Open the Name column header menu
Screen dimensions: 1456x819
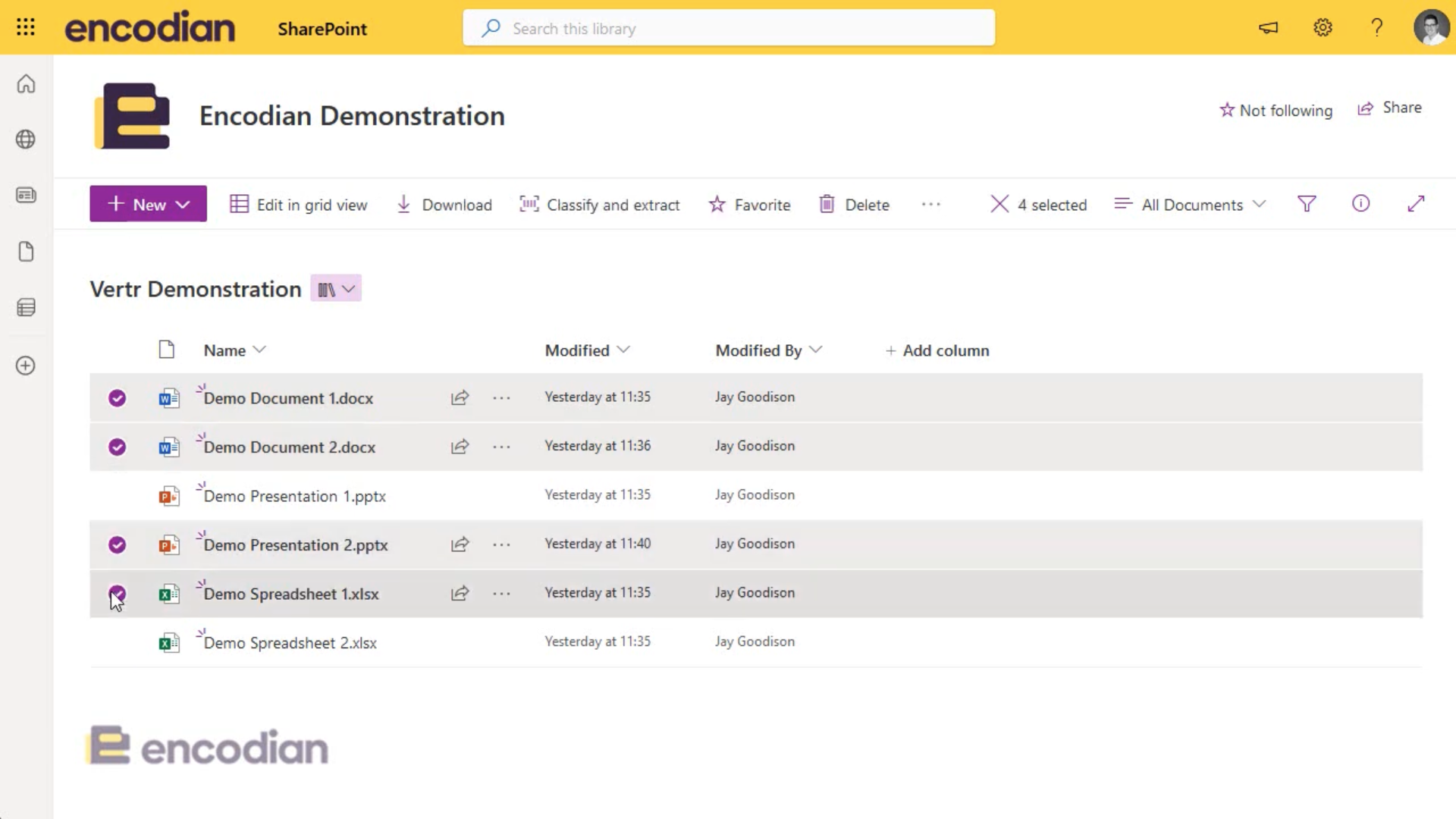[x=234, y=350]
